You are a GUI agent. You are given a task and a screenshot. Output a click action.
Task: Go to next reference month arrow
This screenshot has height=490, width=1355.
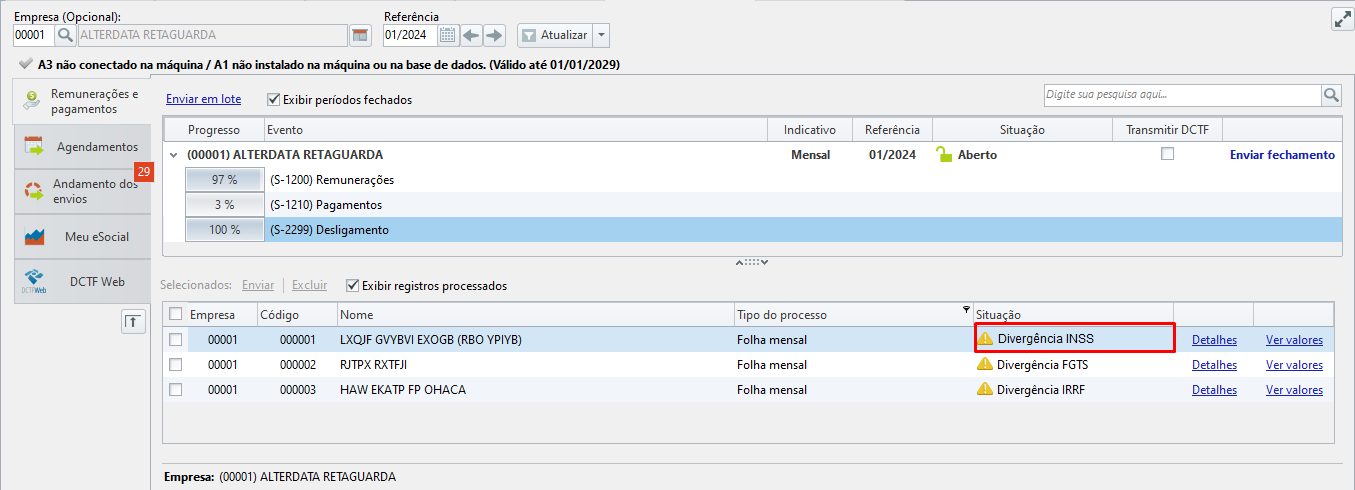pos(494,35)
